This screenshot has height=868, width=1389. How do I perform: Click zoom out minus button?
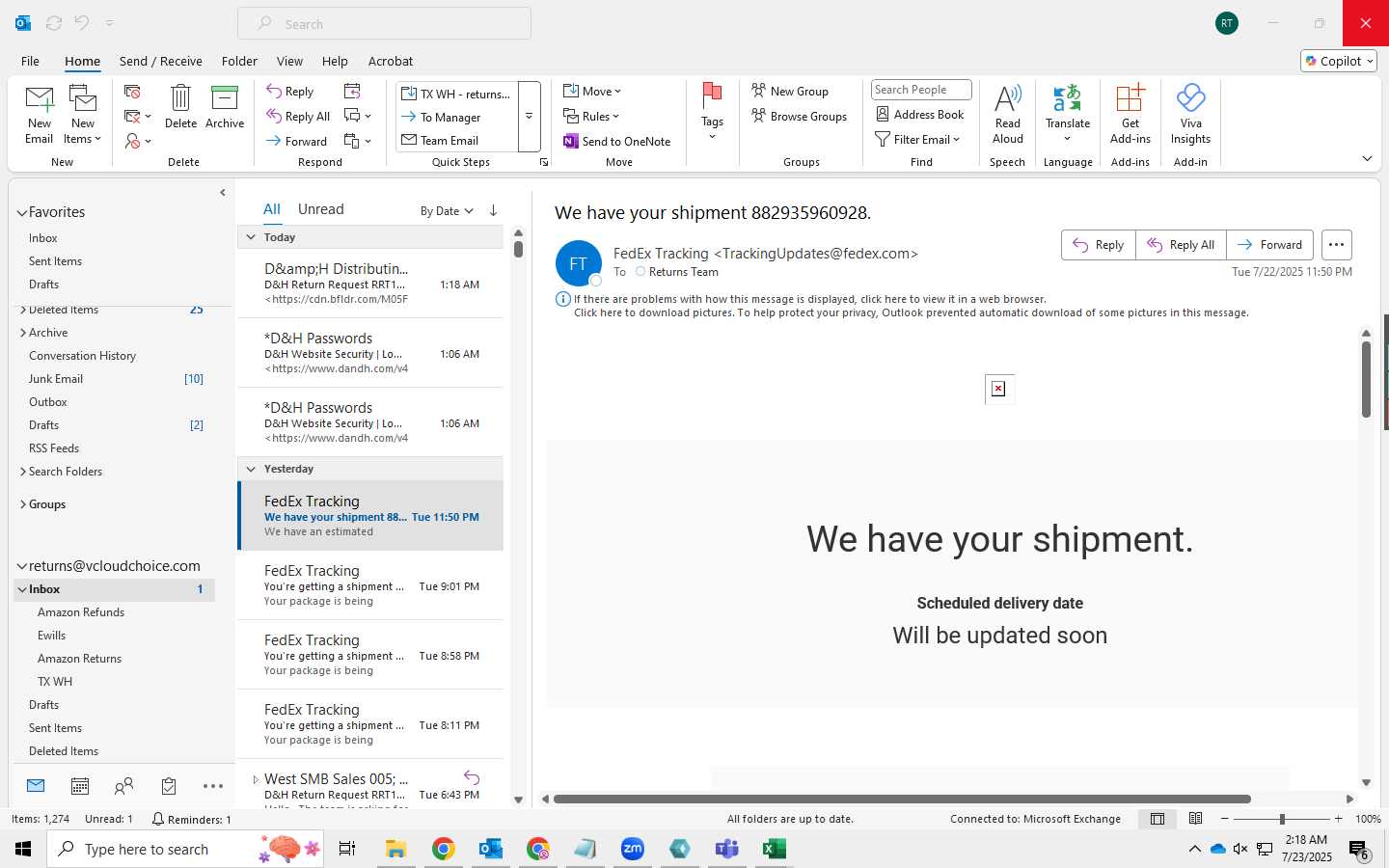[x=1225, y=819]
